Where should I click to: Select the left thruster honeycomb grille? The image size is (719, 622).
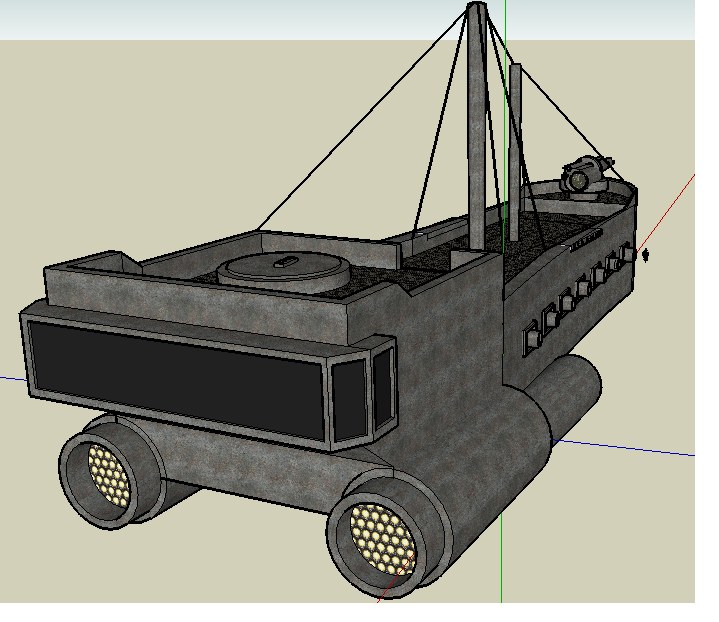[109, 473]
